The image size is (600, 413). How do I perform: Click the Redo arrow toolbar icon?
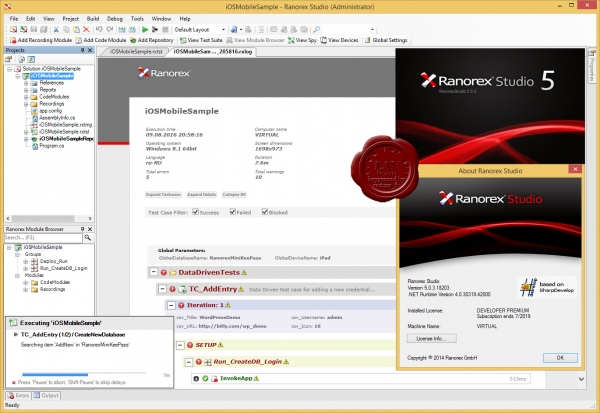[110, 29]
